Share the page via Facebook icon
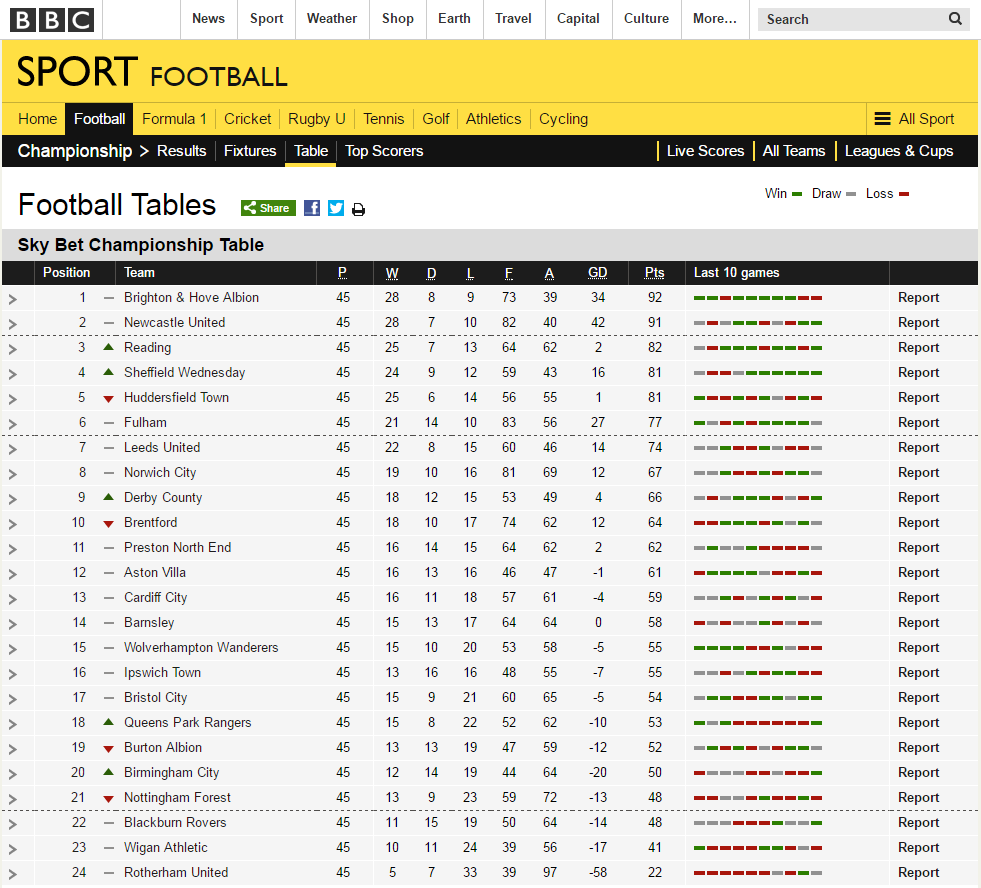This screenshot has width=981, height=888. [312, 208]
